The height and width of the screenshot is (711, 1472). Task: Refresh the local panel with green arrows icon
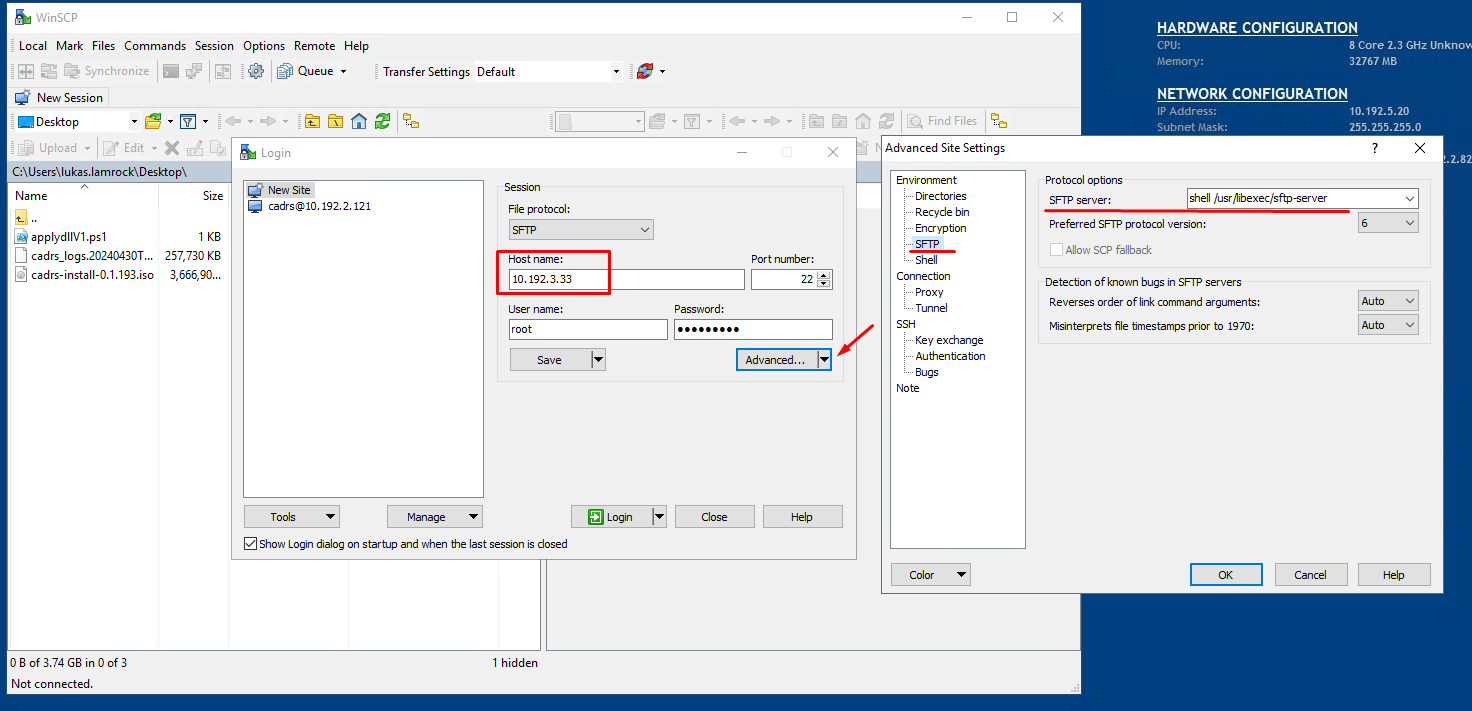point(382,121)
